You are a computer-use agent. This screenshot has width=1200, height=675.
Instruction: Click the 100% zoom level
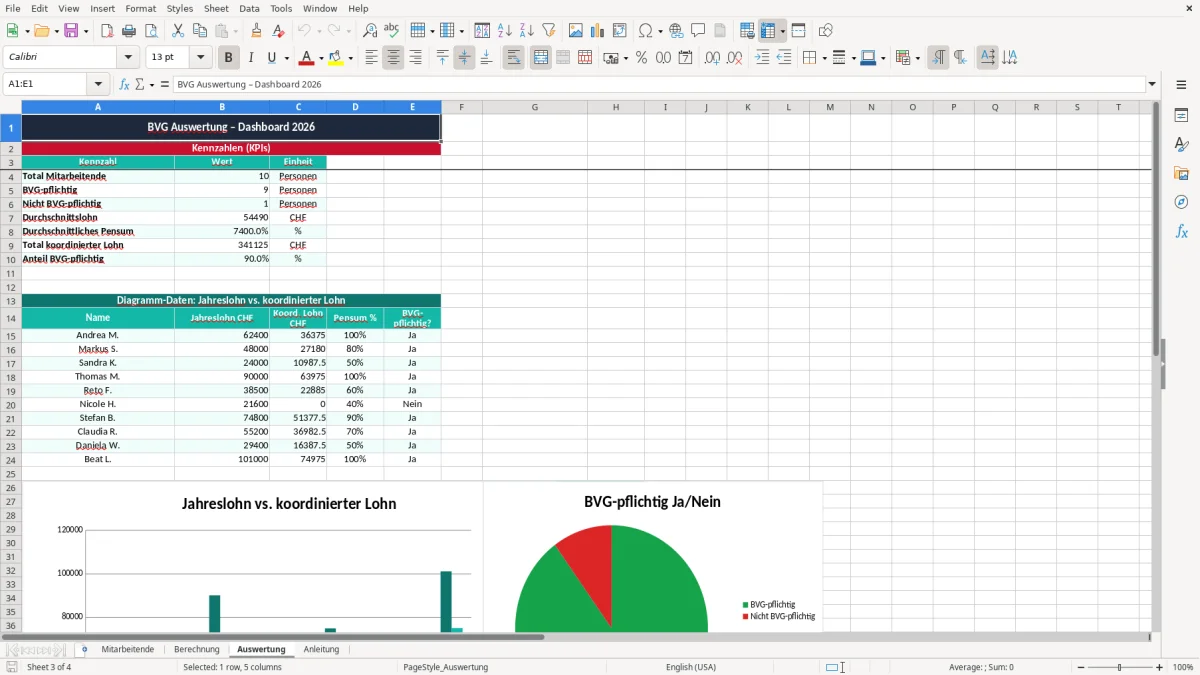coord(1183,667)
